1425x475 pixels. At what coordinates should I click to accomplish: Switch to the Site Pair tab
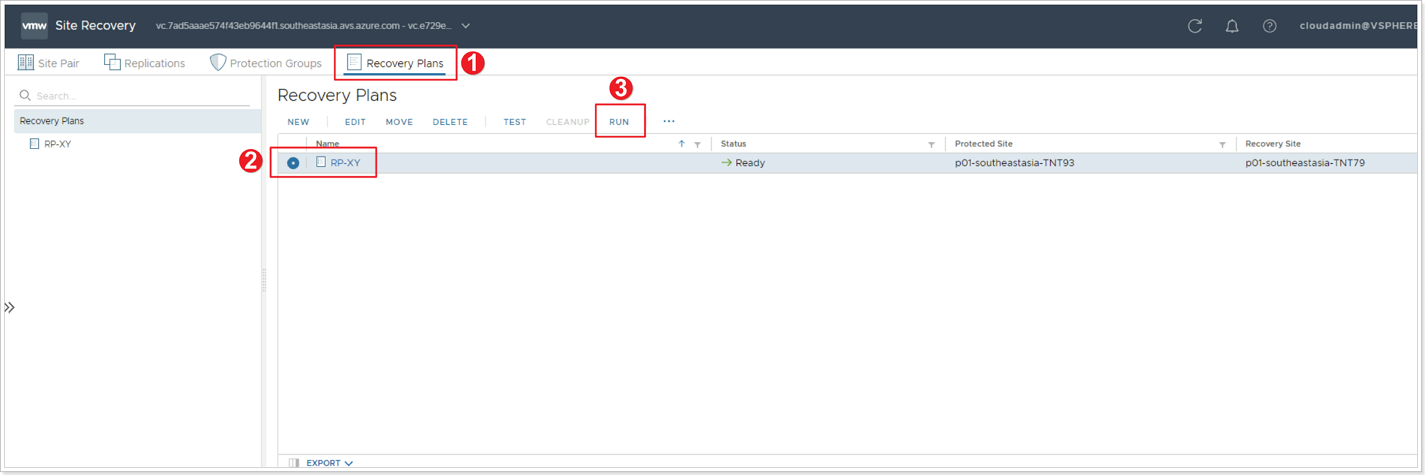coord(48,63)
